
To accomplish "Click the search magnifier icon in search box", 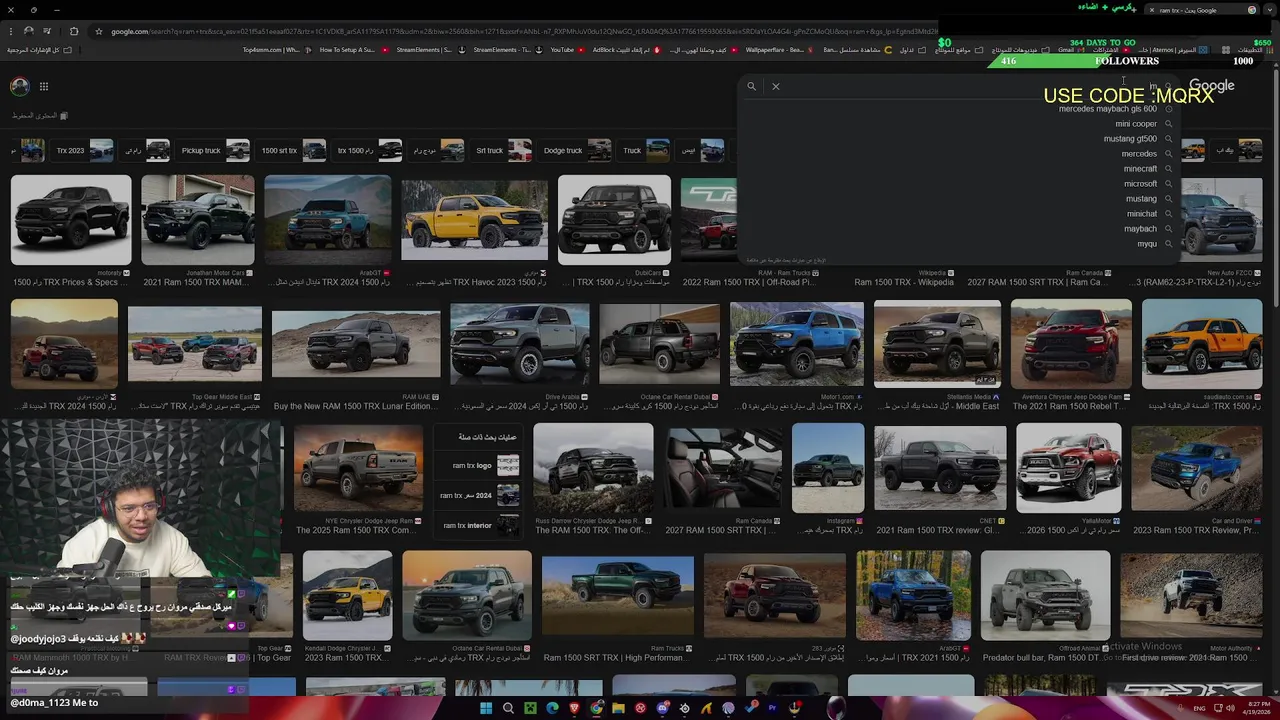I will 751,86.
